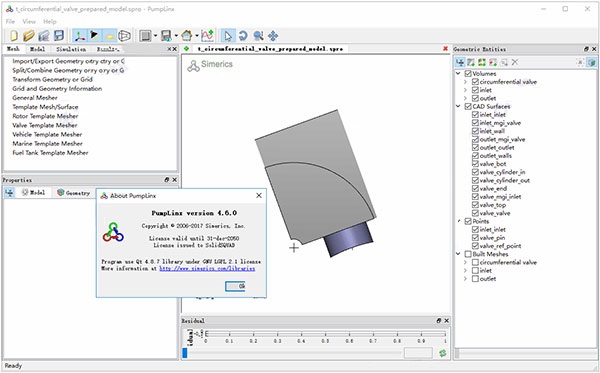This screenshot has height=373, width=600.
Task: Click the green diamond icon beside document tab
Action: [x=186, y=49]
